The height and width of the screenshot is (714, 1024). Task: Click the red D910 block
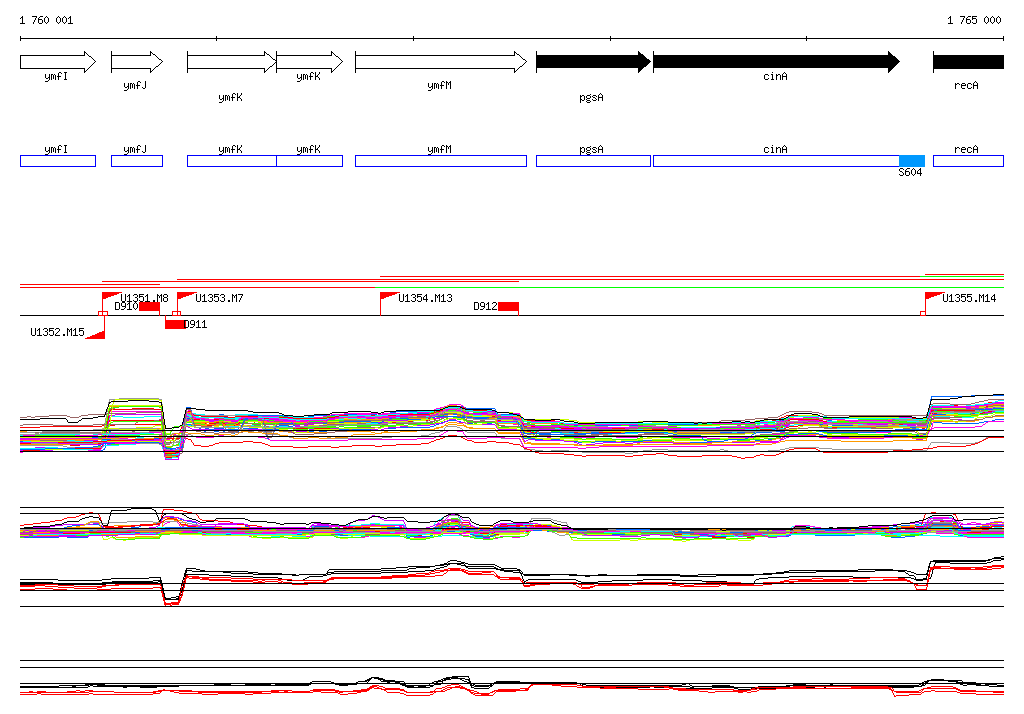pyautogui.click(x=150, y=306)
